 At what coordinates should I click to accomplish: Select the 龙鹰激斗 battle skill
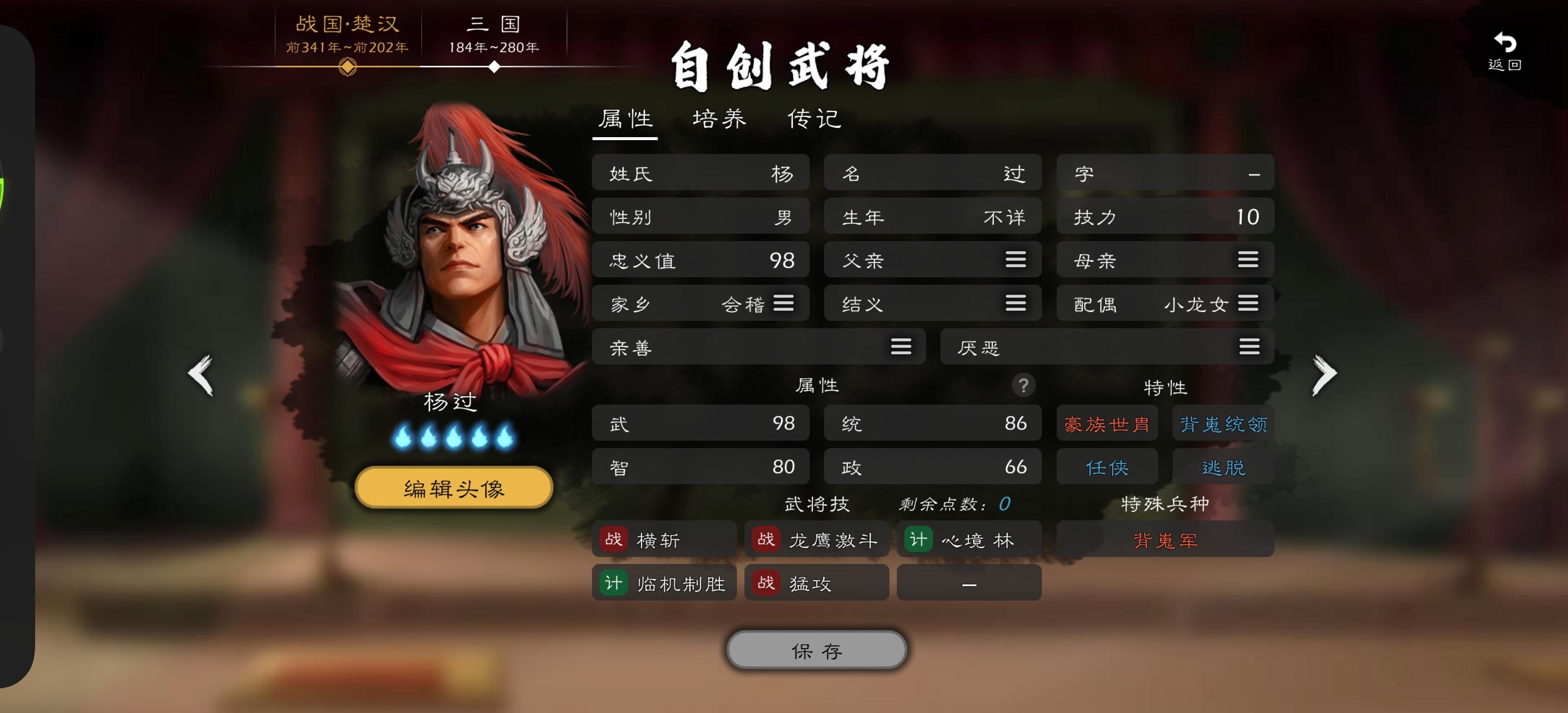816,540
